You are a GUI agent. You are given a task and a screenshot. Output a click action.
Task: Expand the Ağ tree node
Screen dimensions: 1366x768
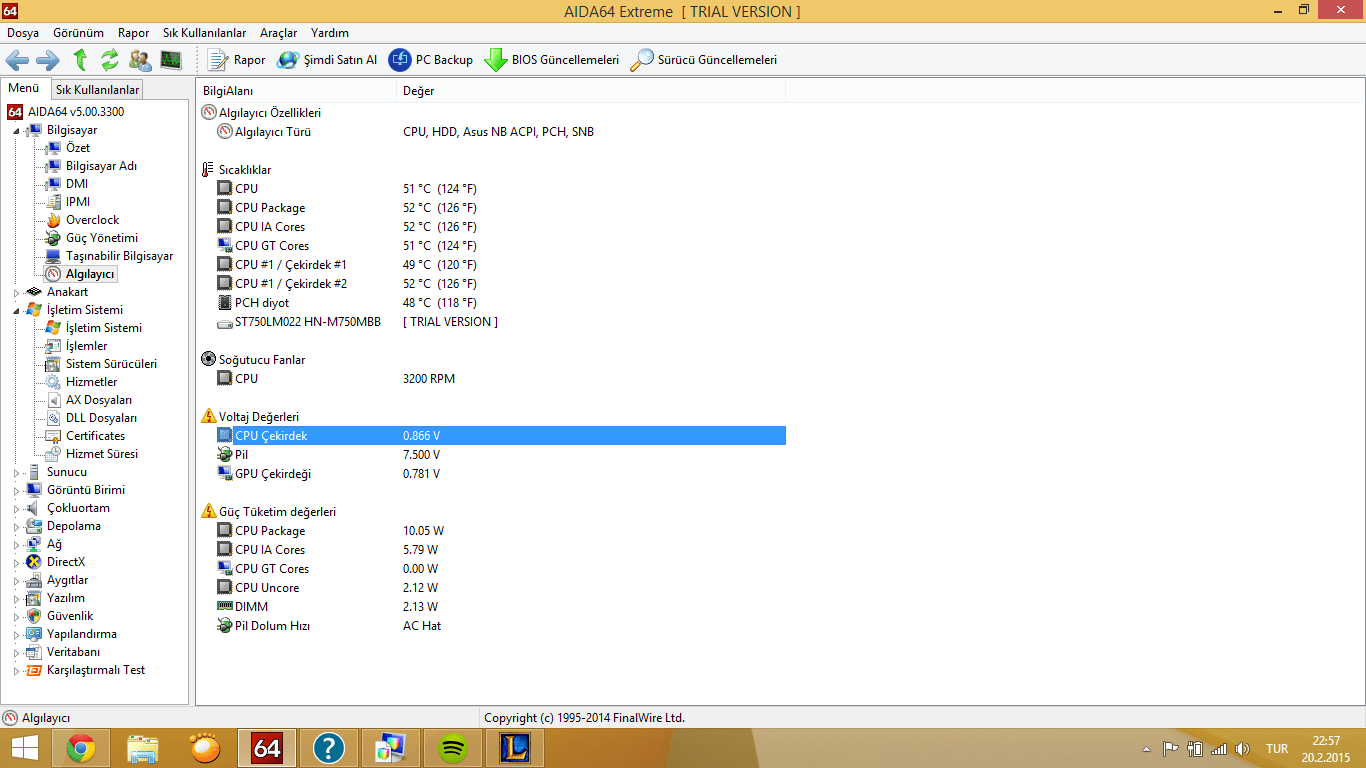coord(16,544)
